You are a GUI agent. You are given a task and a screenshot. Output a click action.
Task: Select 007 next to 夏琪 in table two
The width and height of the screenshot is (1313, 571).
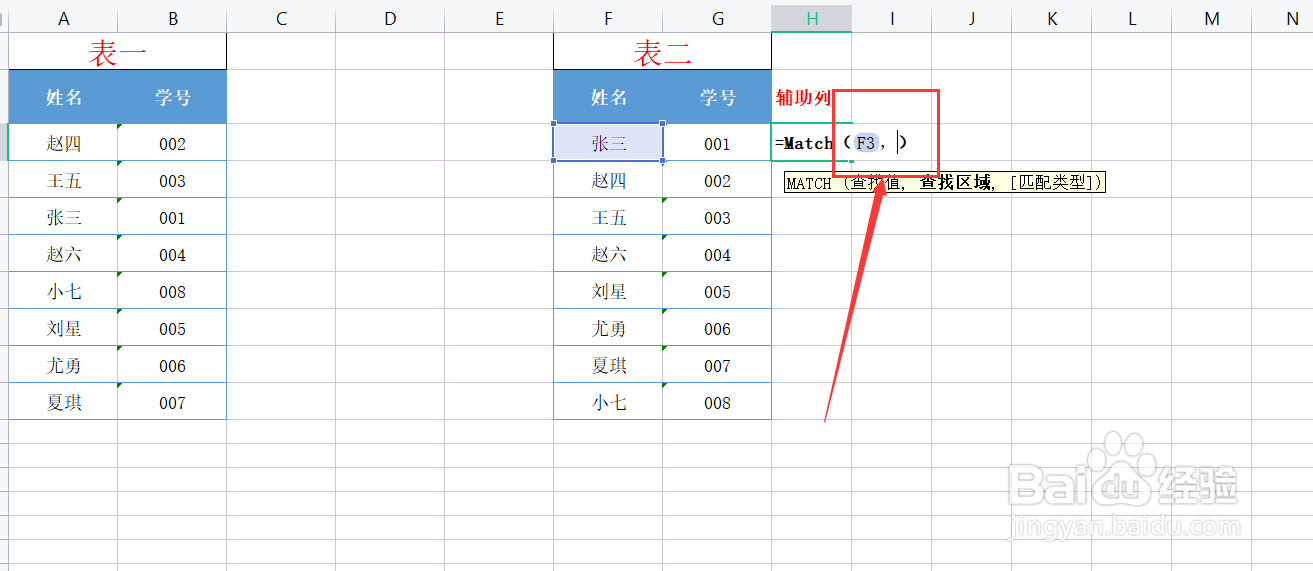coord(717,365)
